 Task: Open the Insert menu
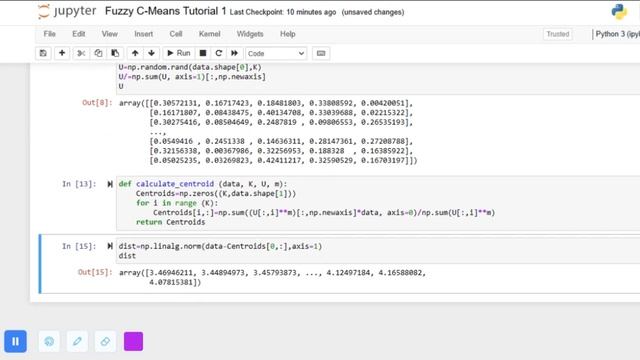(x=144, y=34)
